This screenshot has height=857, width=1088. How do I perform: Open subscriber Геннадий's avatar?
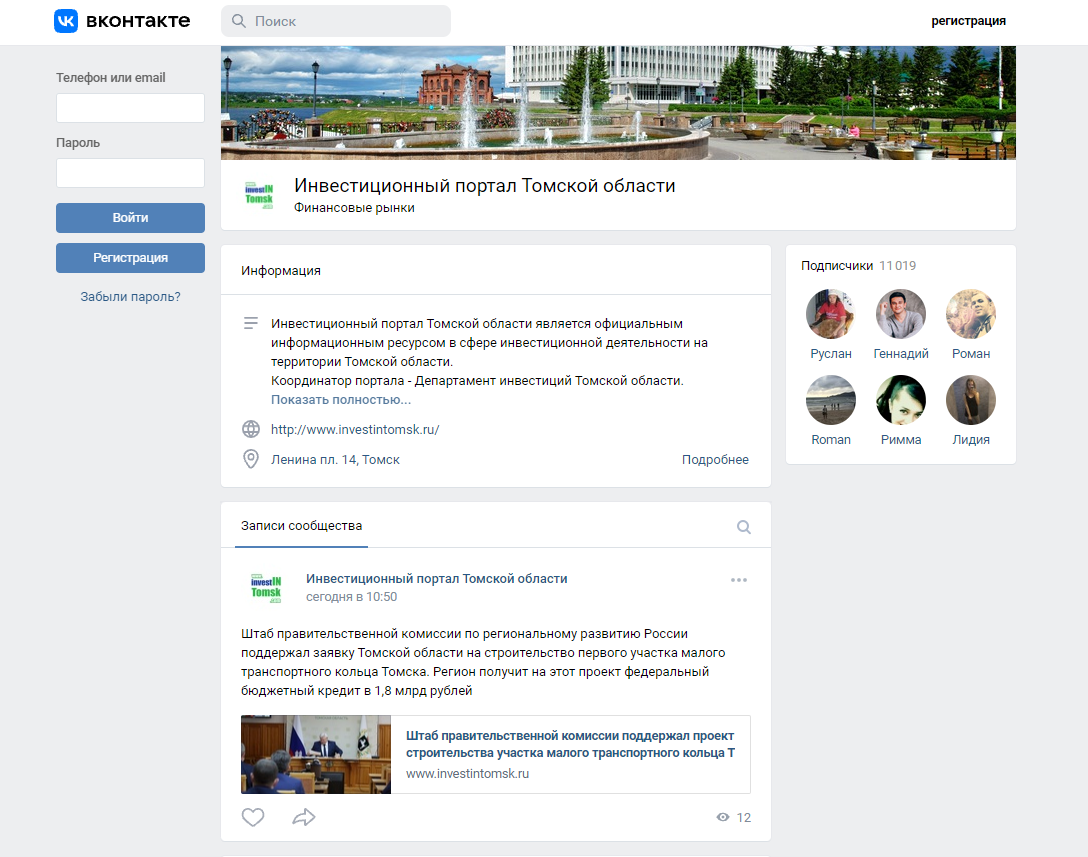(x=901, y=314)
